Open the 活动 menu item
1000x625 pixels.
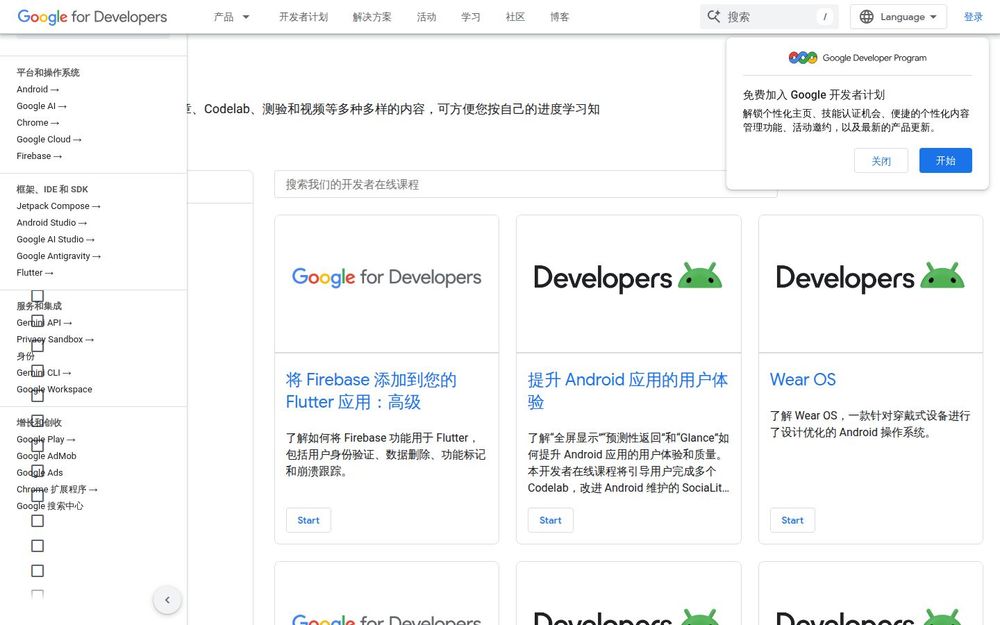coord(427,17)
